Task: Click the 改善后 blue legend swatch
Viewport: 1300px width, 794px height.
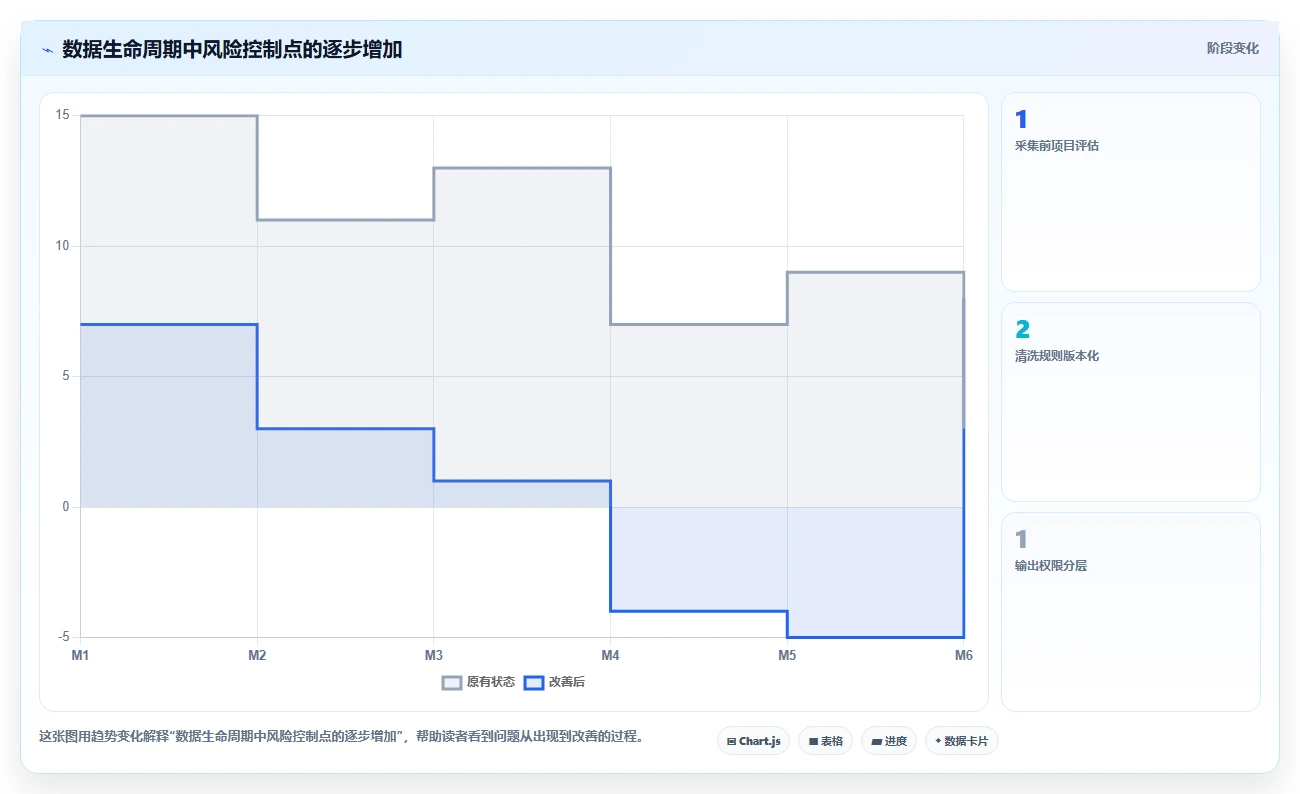Action: point(534,682)
